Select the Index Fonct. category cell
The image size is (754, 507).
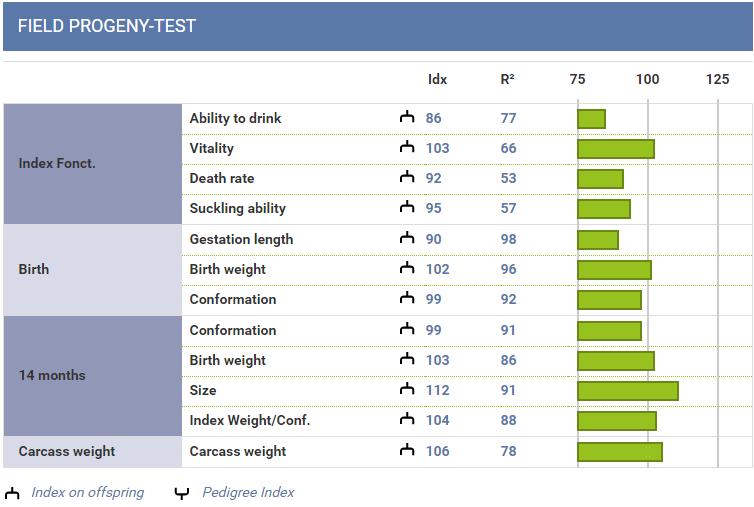pos(93,164)
